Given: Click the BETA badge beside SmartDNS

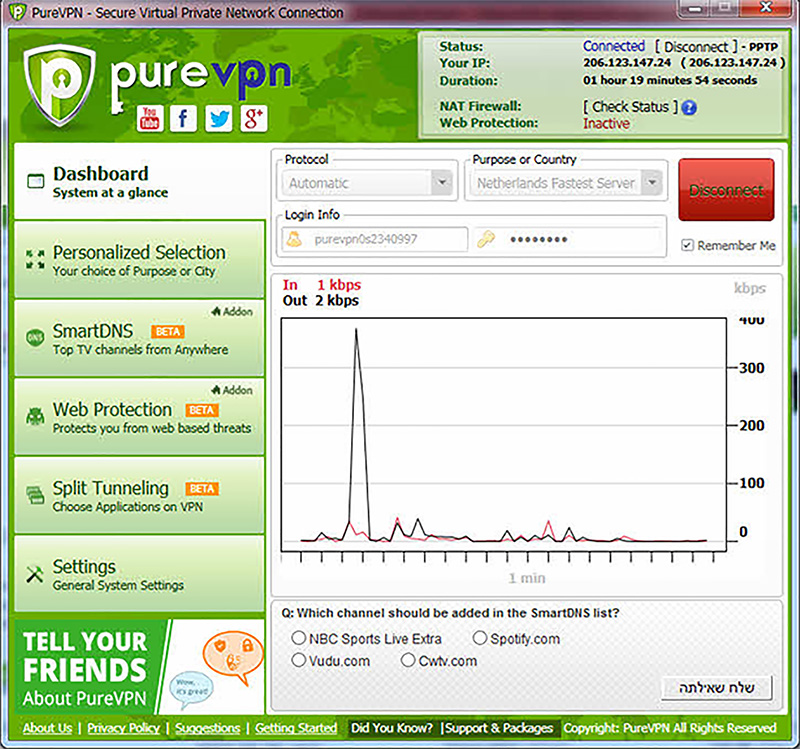Looking at the screenshot, I should point(167,332).
